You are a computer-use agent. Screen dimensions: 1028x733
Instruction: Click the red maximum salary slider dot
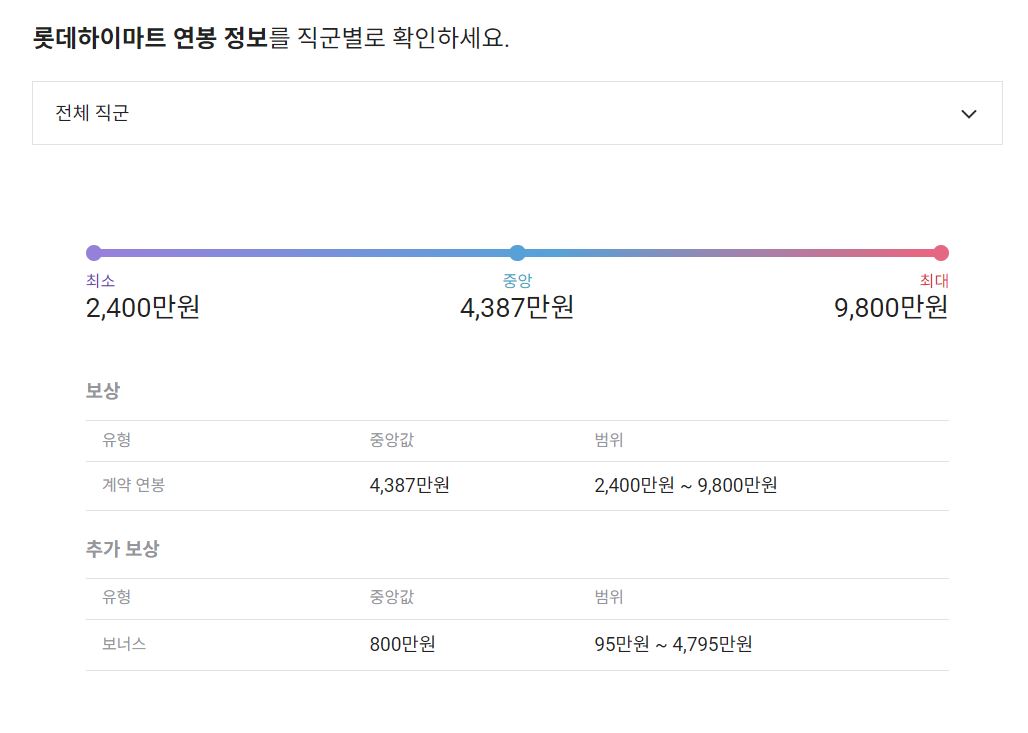(941, 252)
